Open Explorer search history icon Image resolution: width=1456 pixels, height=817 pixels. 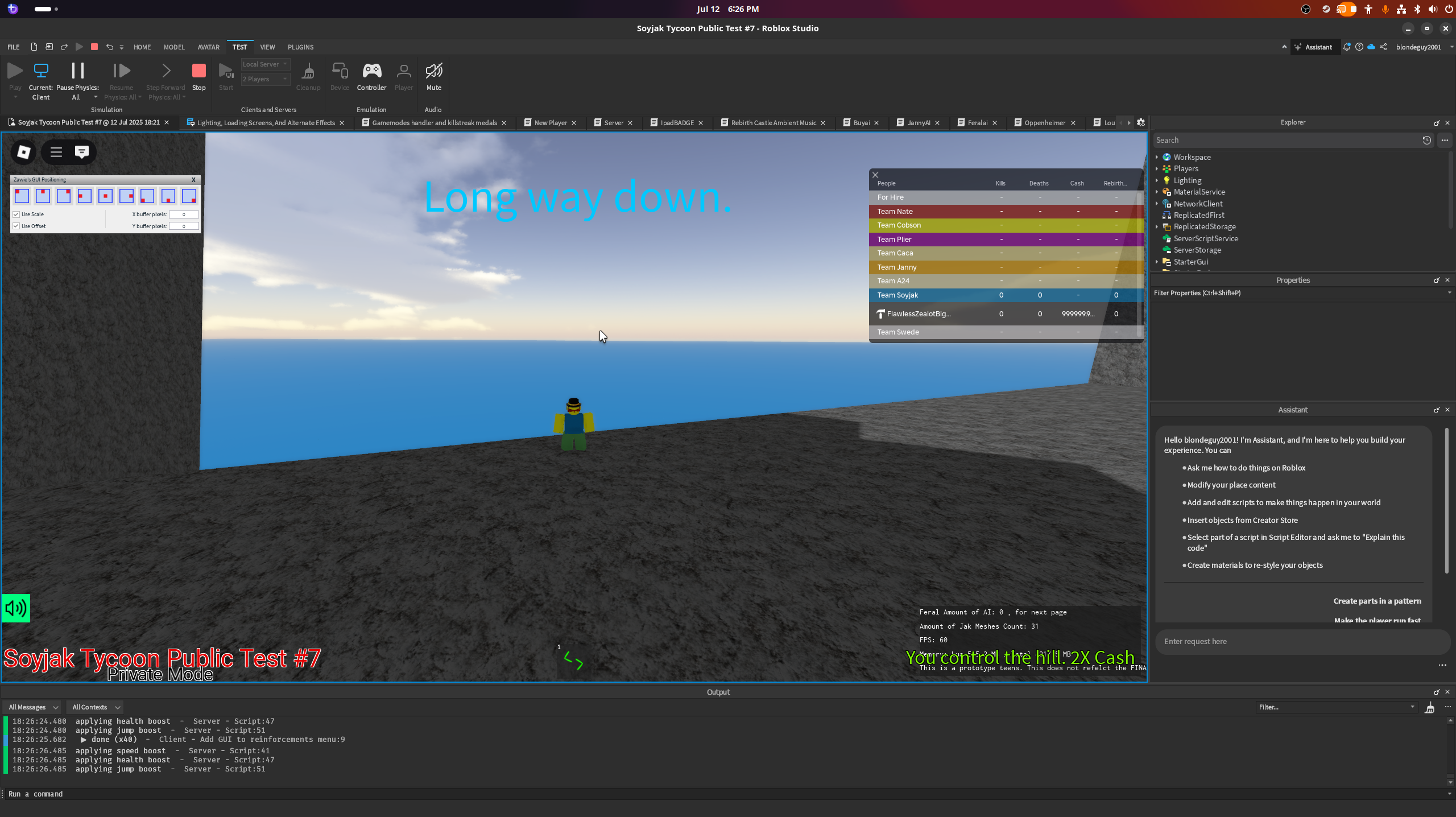1426,140
